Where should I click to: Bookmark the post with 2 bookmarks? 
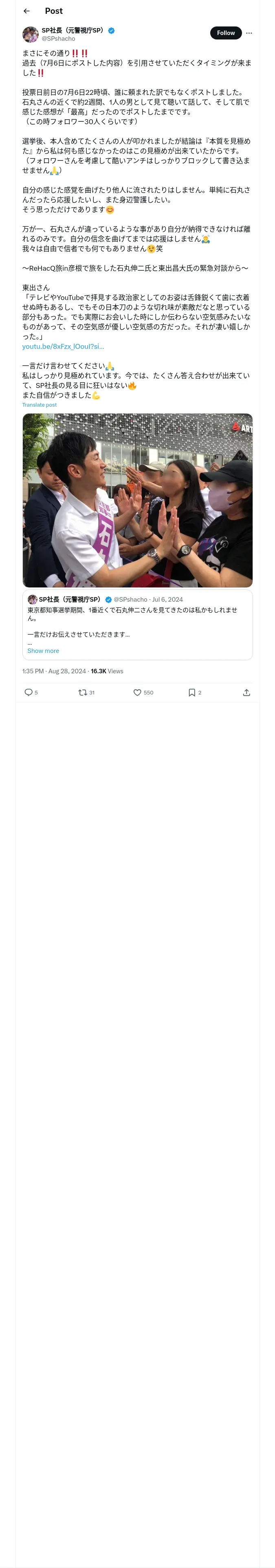(194, 692)
